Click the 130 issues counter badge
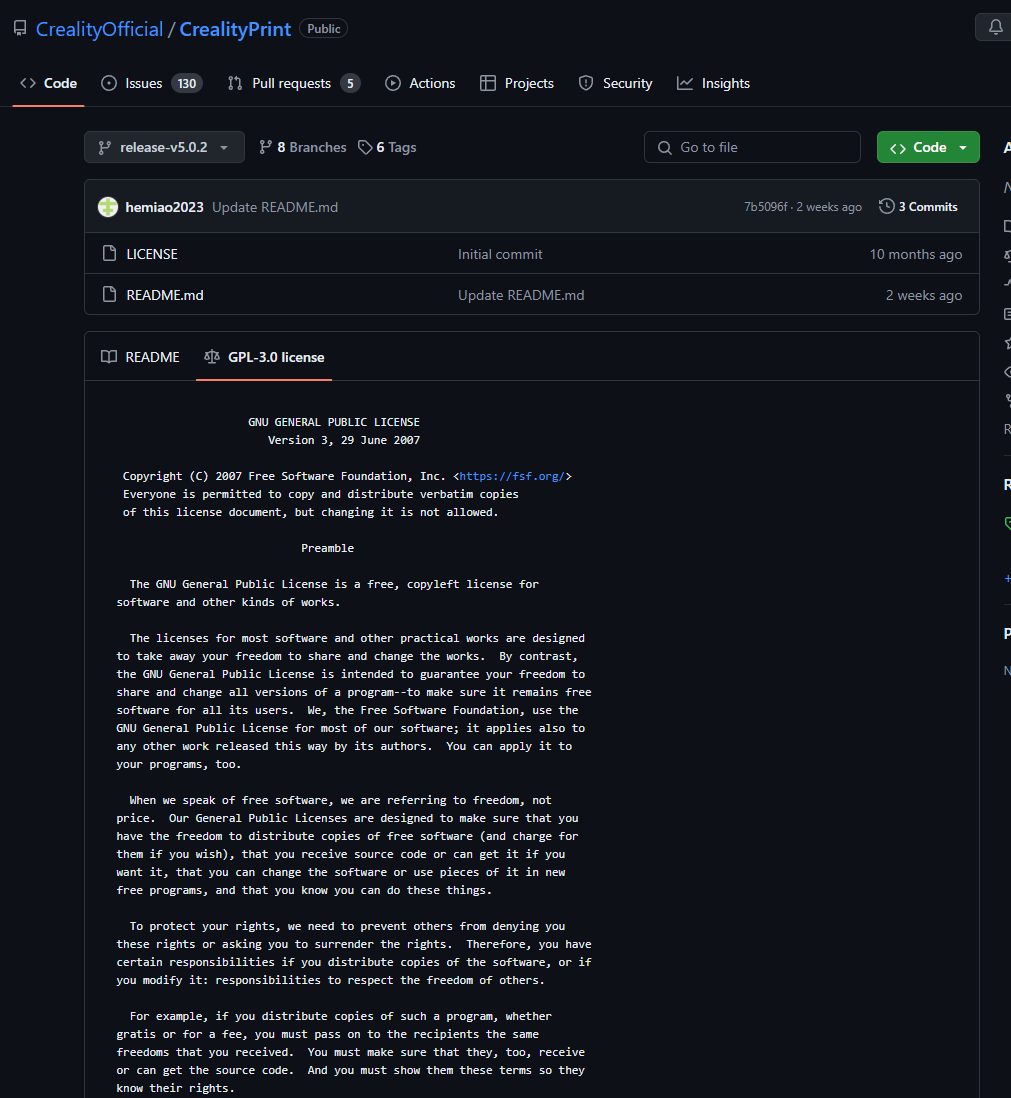The image size is (1011, 1098). (x=187, y=83)
